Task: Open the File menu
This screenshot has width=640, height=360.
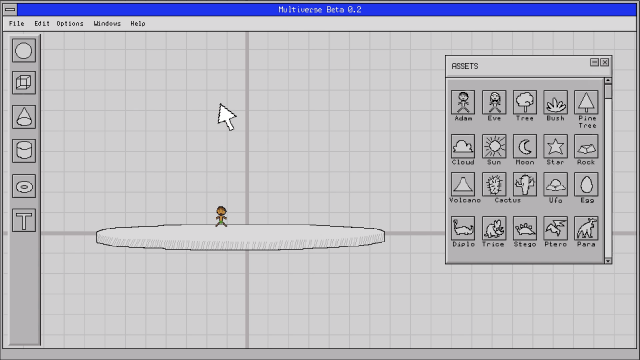Action: click(x=17, y=24)
